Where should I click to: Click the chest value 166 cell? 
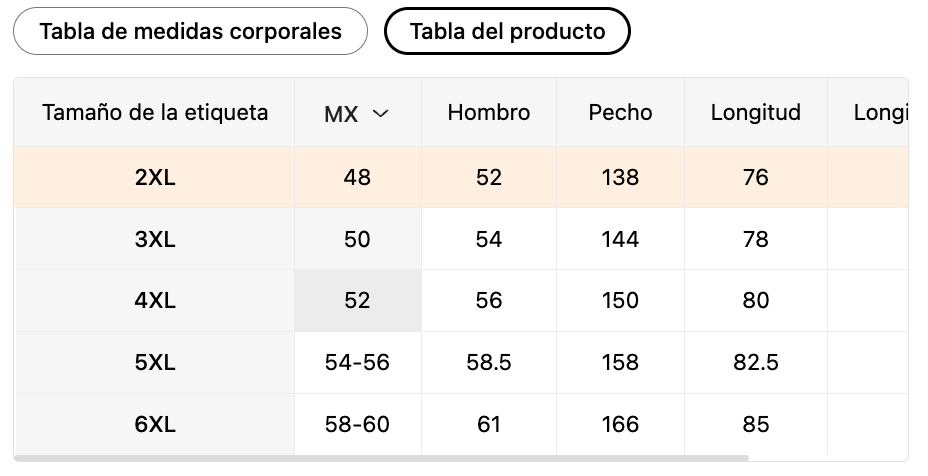[620, 425]
